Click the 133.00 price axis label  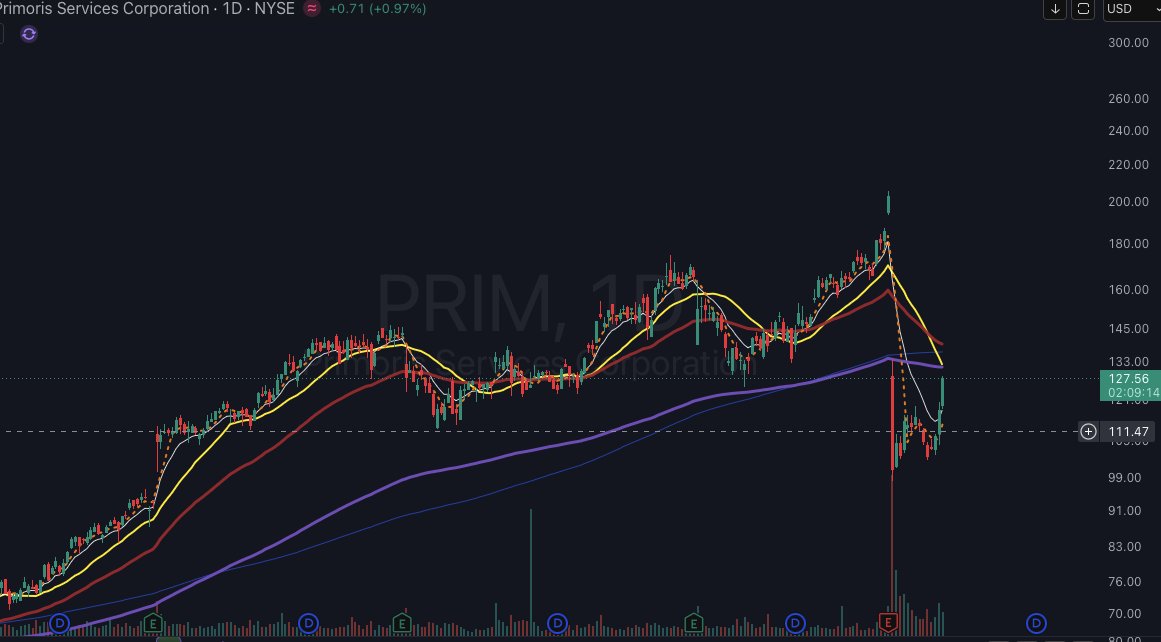(1128, 361)
